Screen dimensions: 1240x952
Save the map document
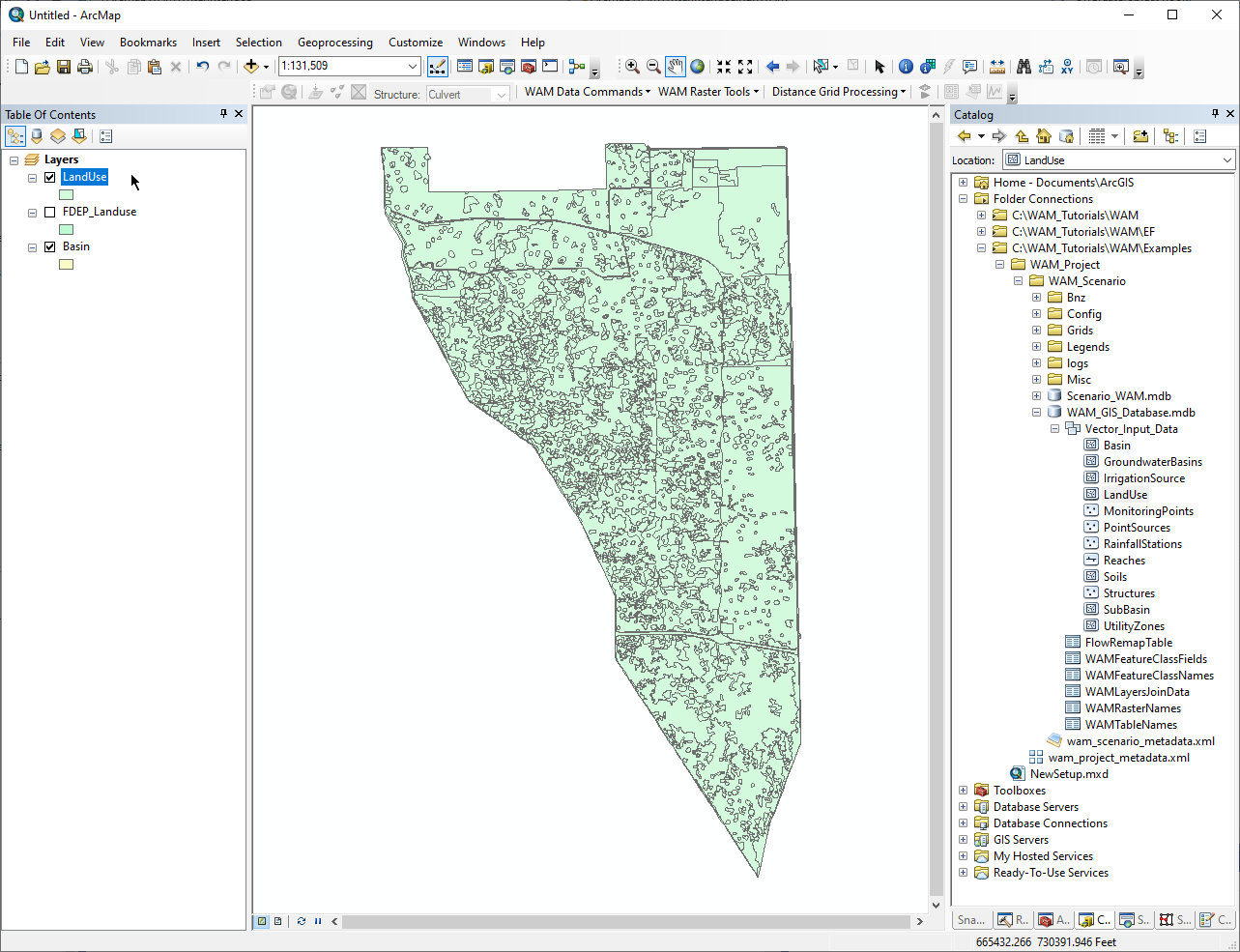[64, 67]
